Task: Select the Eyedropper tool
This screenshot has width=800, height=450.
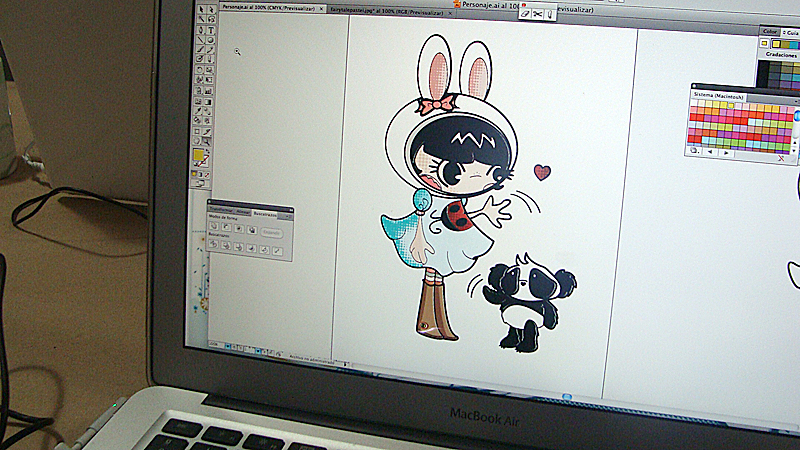Action: (x=198, y=111)
